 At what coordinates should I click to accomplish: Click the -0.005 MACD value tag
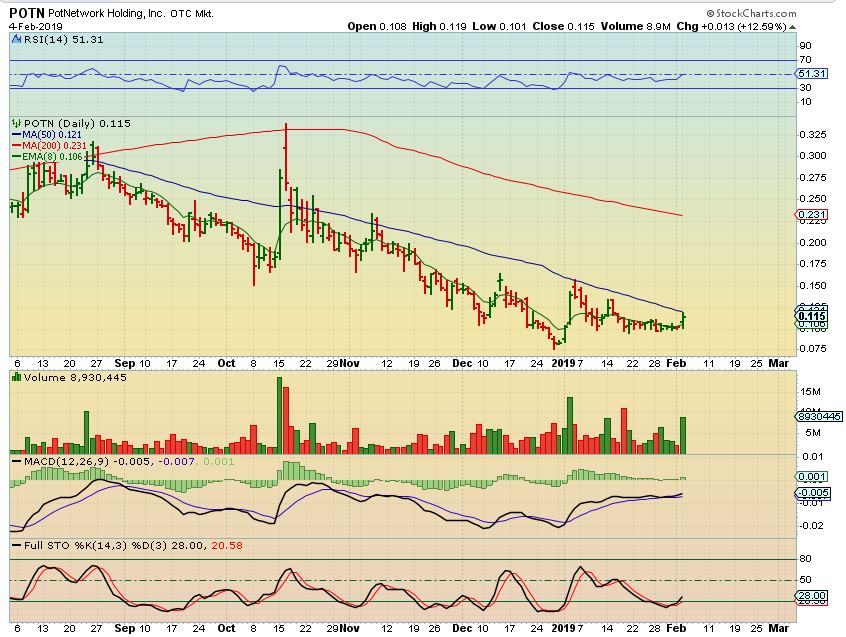point(813,492)
